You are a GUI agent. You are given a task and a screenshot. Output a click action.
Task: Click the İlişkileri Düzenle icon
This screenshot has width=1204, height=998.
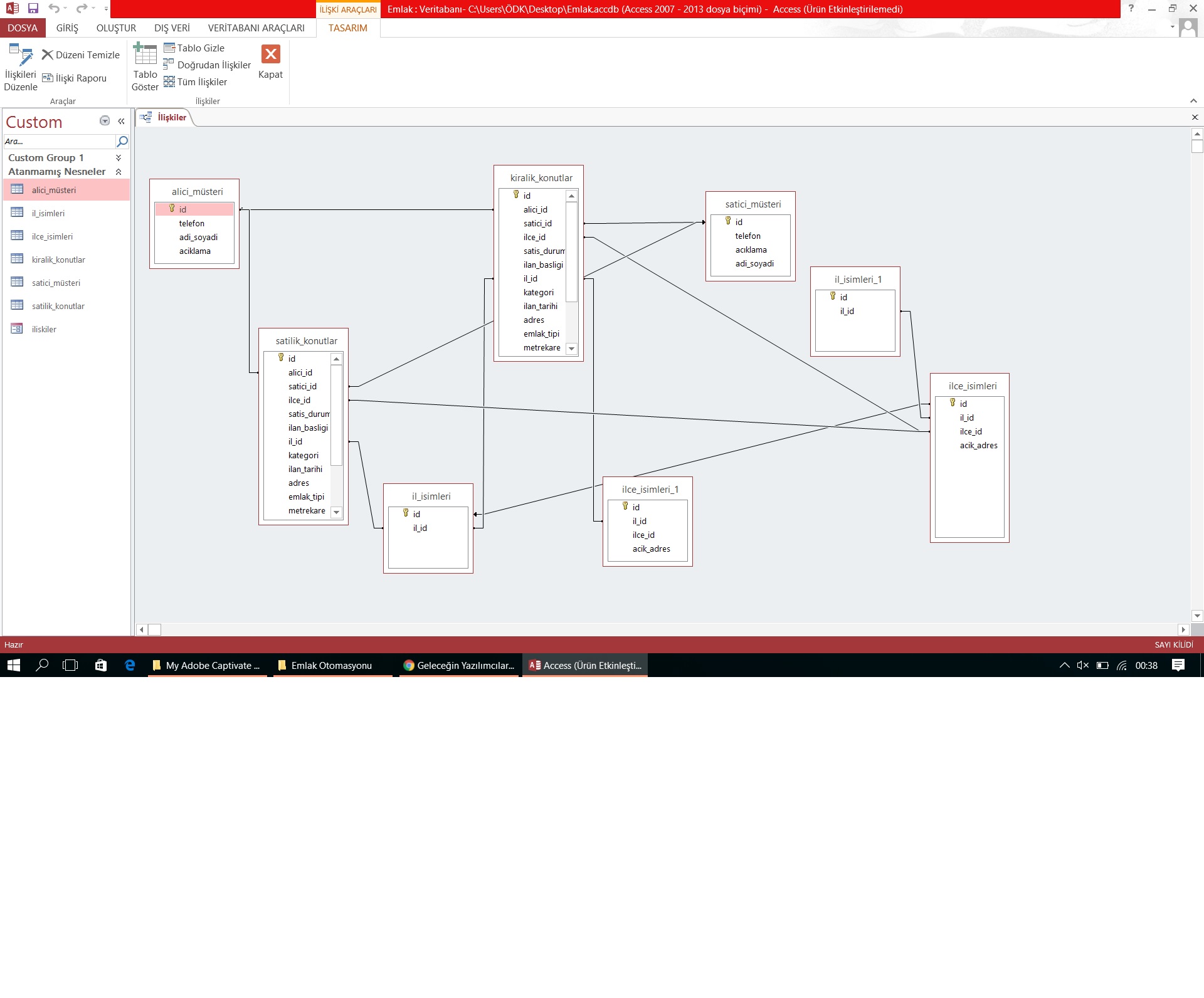20,56
